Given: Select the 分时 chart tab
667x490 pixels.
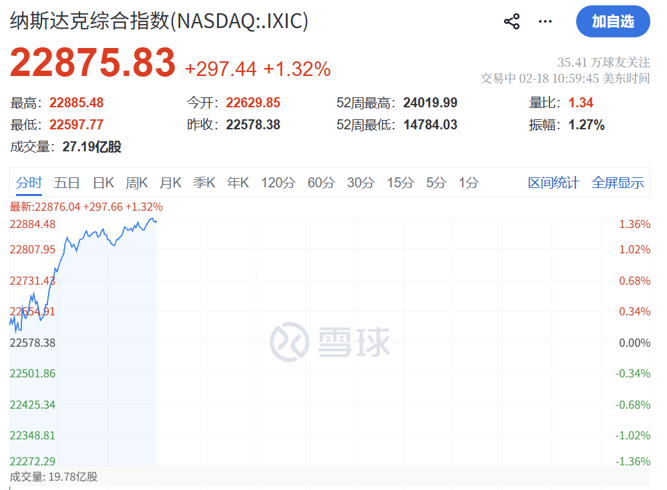Looking at the screenshot, I should pyautogui.click(x=28, y=182).
